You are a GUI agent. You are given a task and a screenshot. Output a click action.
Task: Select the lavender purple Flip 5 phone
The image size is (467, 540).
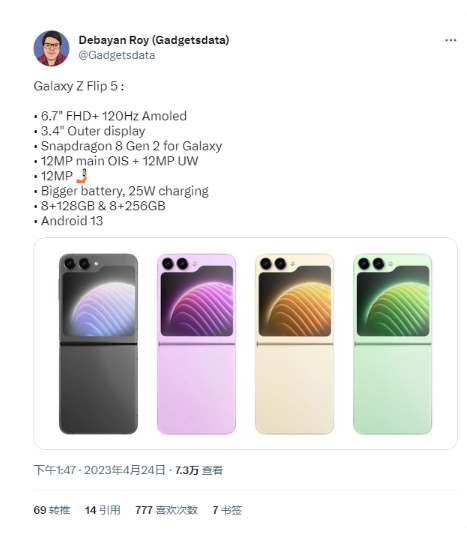(x=197, y=344)
